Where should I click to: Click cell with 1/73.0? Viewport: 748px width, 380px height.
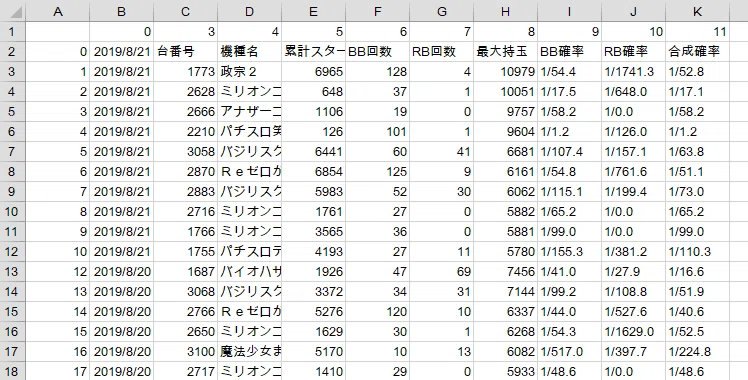tap(697, 192)
